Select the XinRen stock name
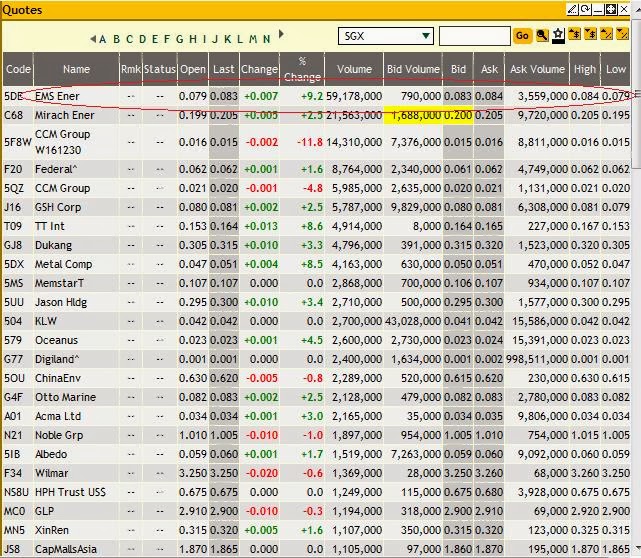641x558 pixels. point(52,530)
